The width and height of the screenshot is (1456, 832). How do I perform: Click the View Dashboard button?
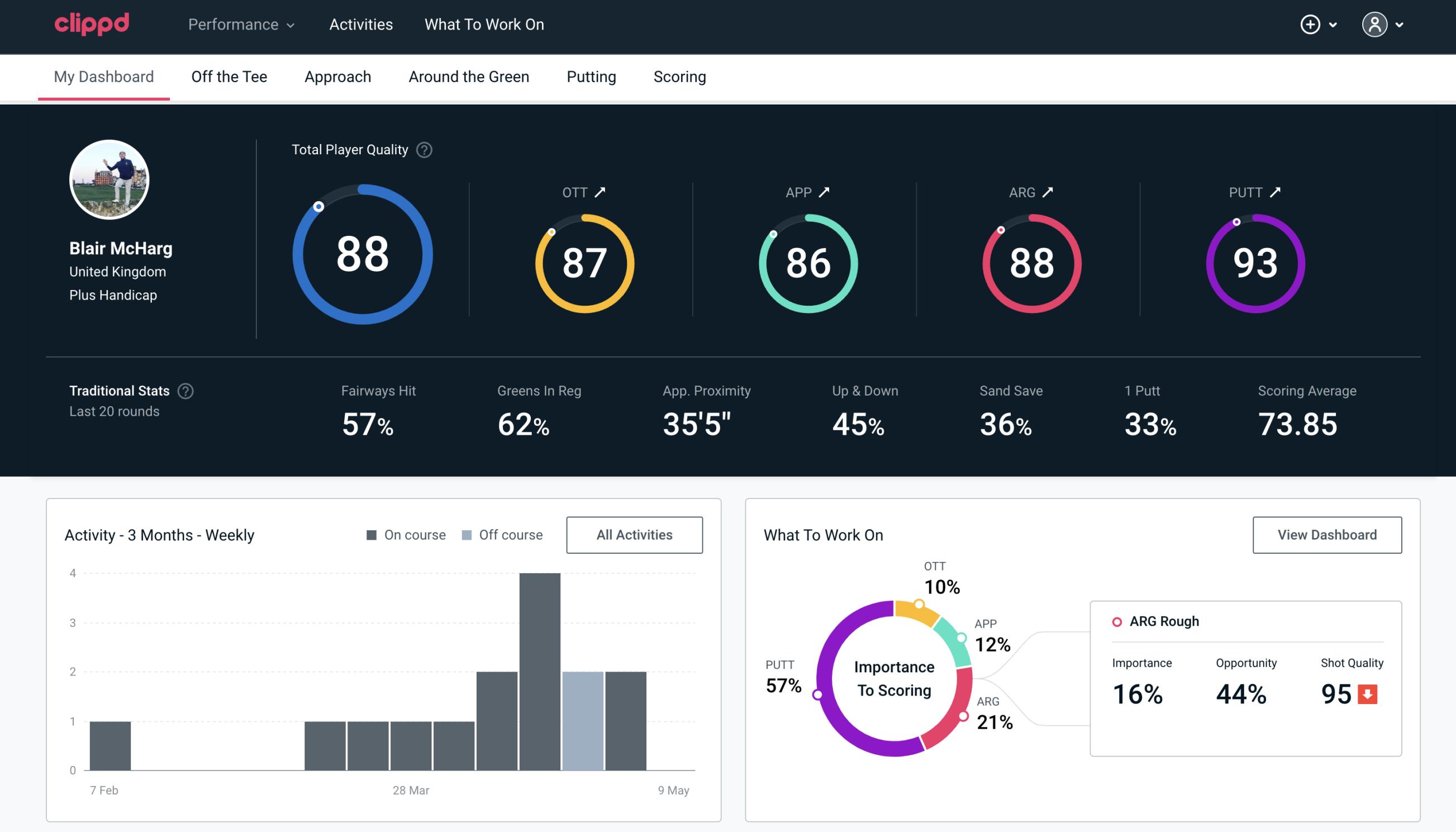click(x=1328, y=535)
